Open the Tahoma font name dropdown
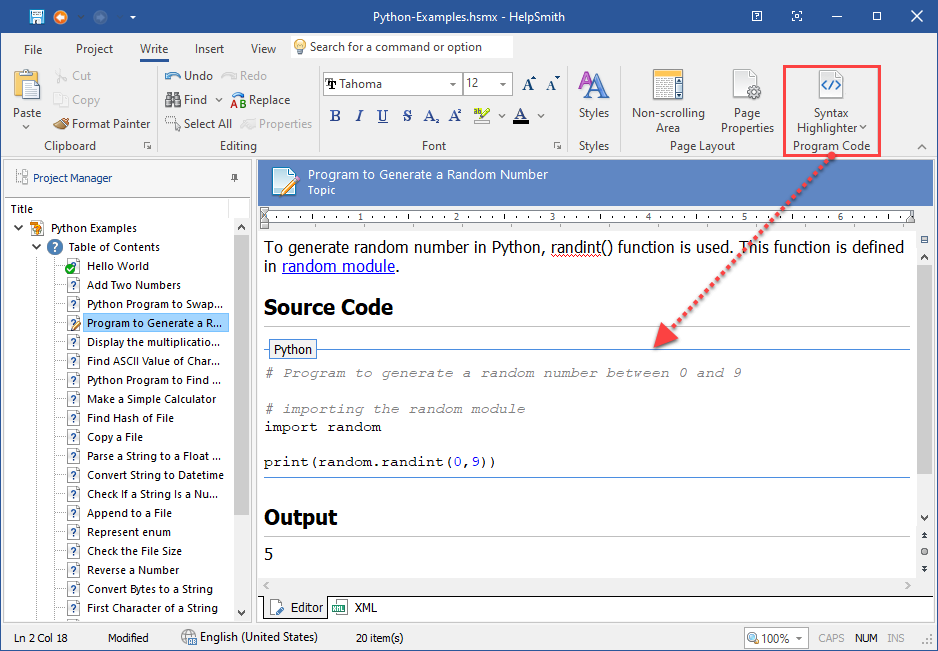This screenshot has width=938, height=651. [x=453, y=84]
